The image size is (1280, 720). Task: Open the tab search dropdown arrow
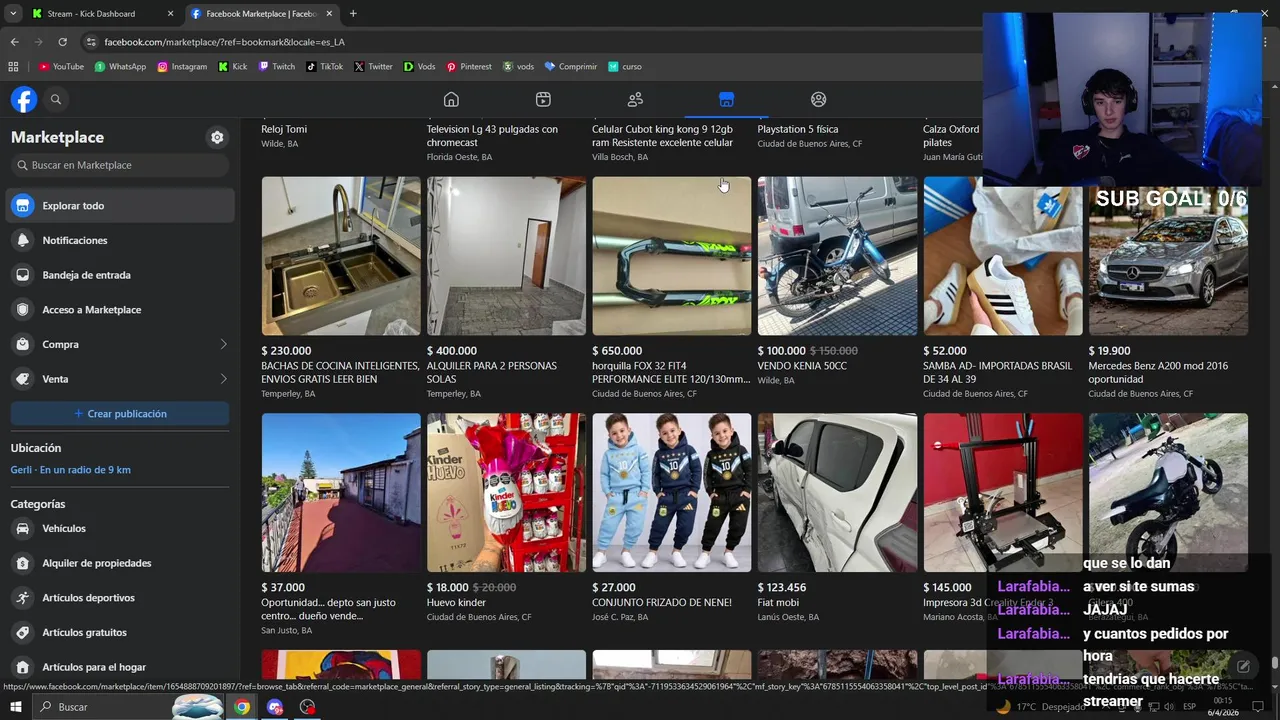click(x=13, y=14)
